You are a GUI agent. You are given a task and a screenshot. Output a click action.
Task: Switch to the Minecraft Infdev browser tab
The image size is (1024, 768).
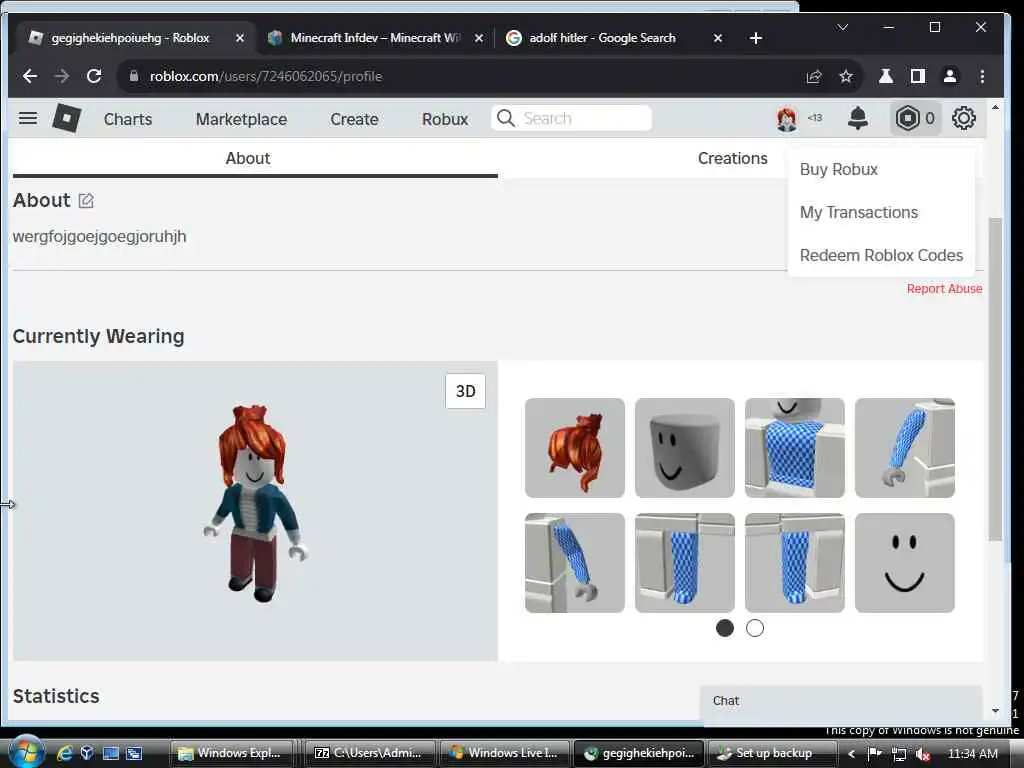coord(376,38)
